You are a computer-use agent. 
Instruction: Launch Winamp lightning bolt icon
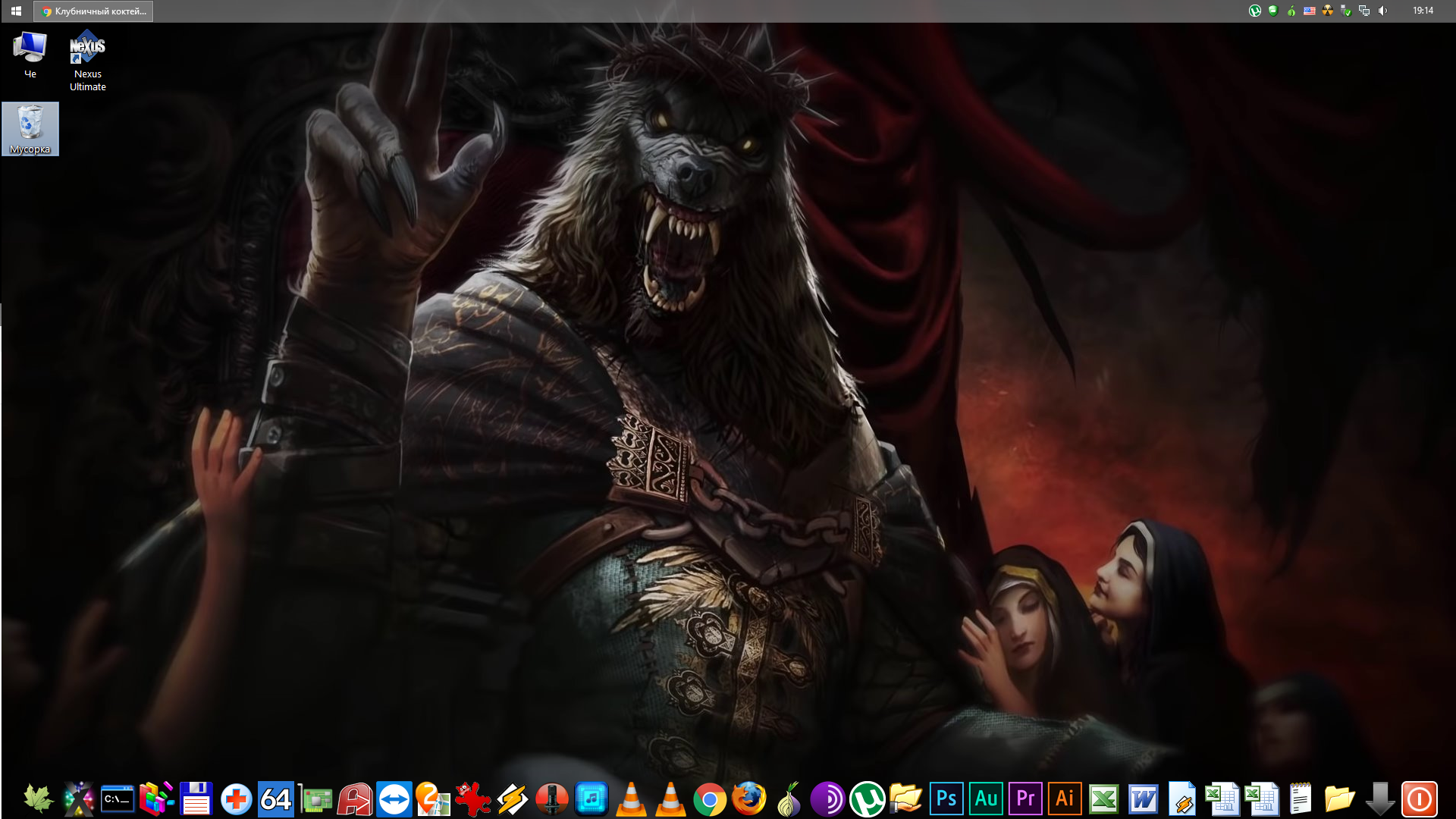[512, 799]
